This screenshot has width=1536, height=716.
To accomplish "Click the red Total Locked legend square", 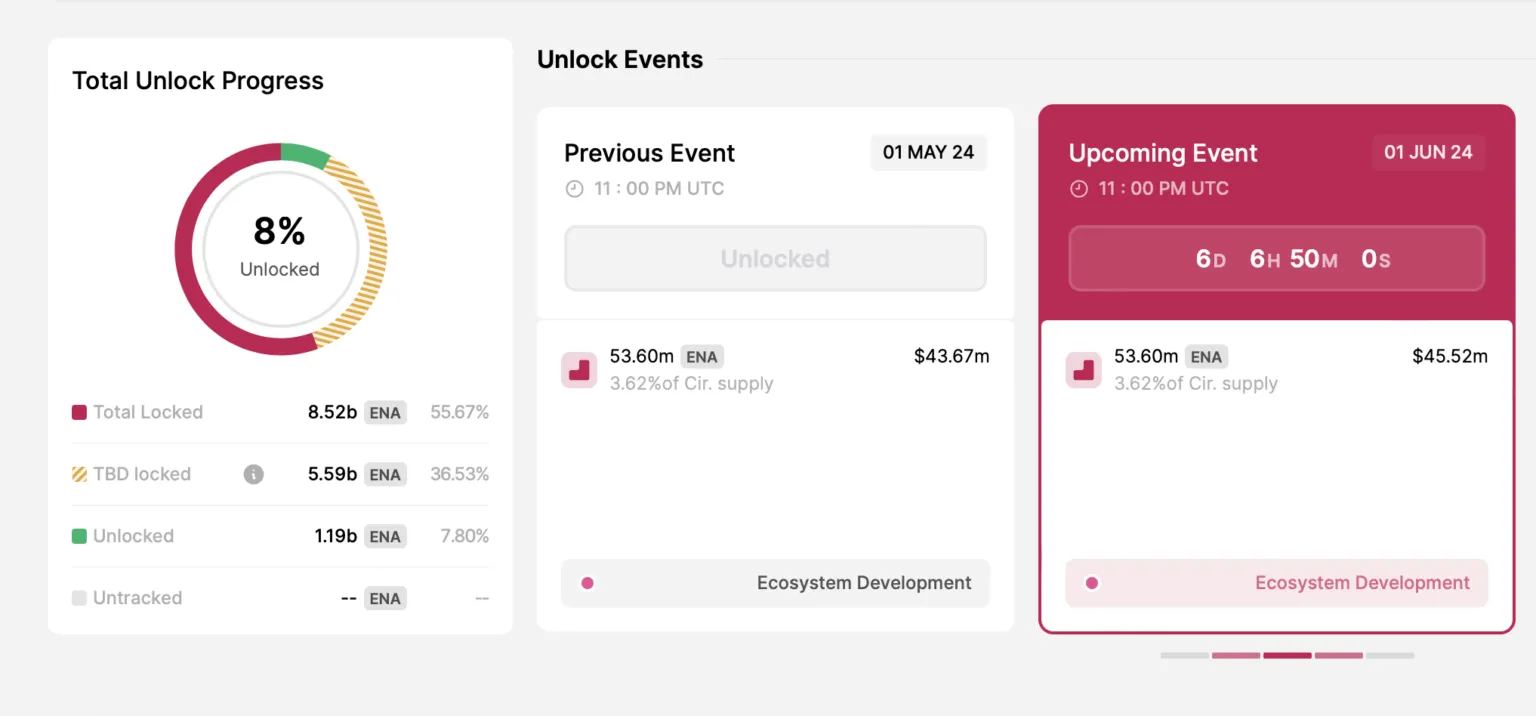I will point(79,412).
